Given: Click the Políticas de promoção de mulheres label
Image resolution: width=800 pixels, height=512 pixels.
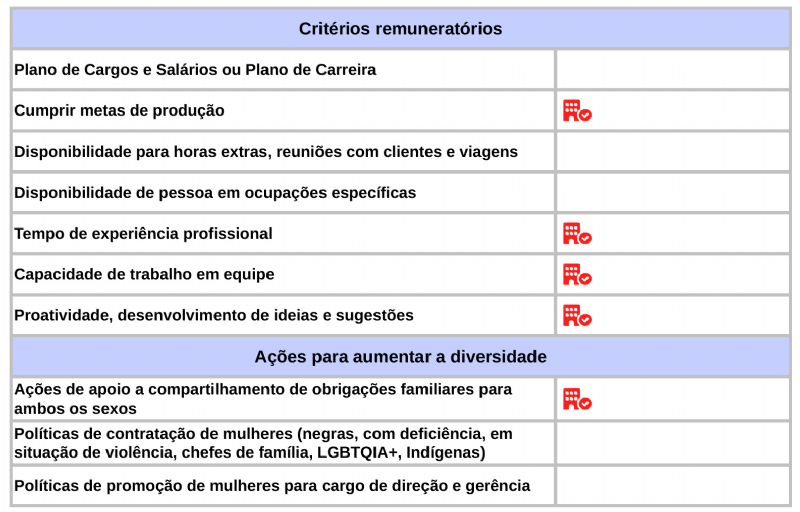Looking at the screenshot, I should 272,486.
